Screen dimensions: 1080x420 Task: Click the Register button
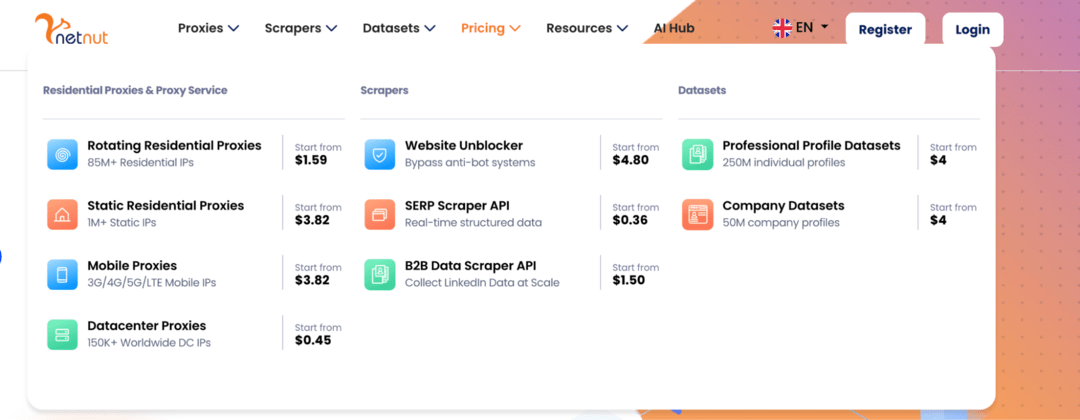[885, 30]
